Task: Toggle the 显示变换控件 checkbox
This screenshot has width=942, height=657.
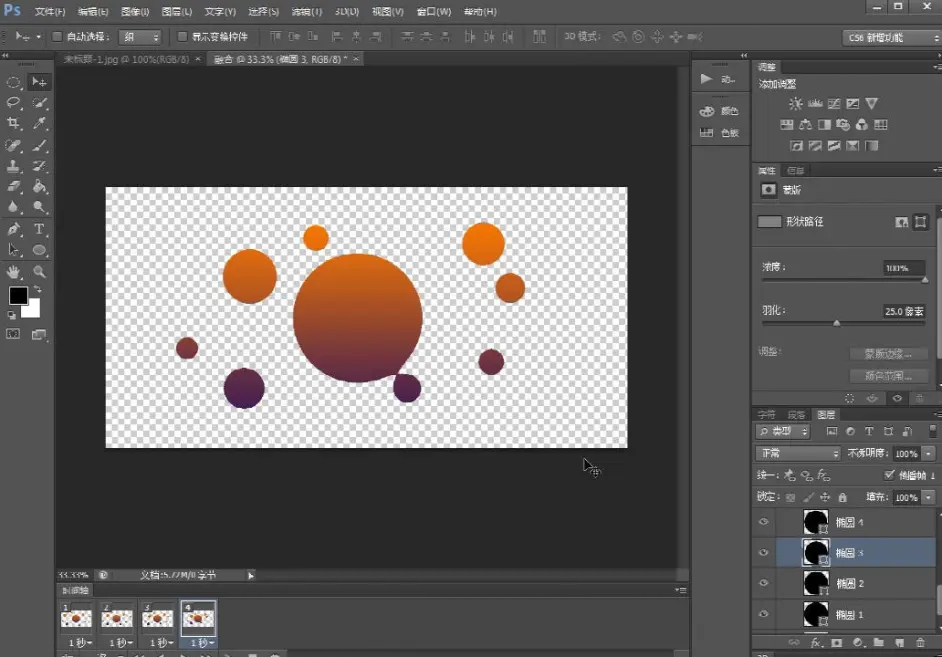Action: 182,37
